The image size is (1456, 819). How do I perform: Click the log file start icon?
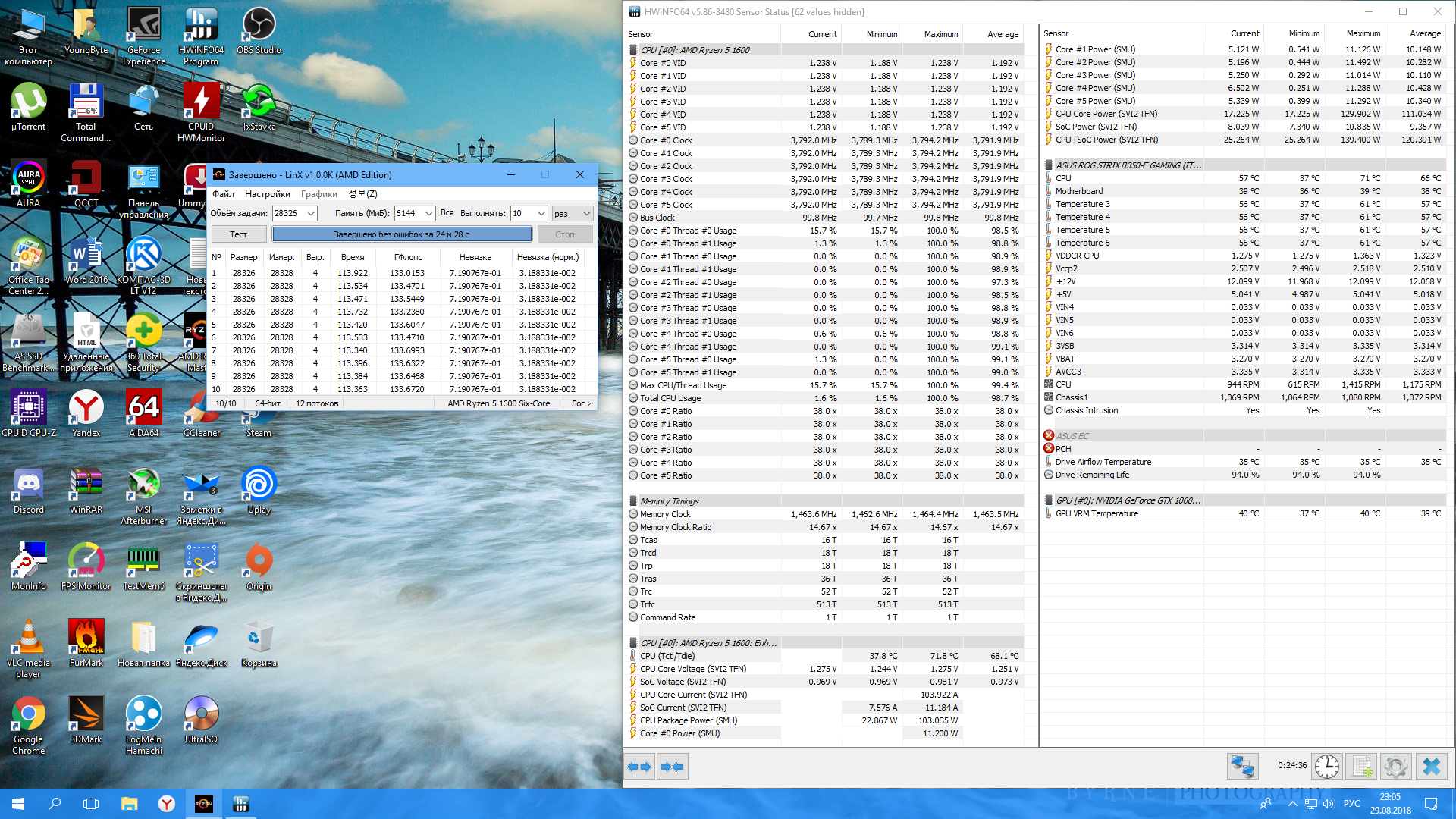1362,767
